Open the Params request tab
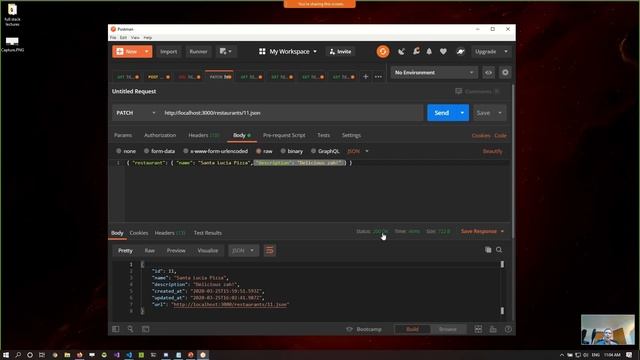 click(123, 135)
